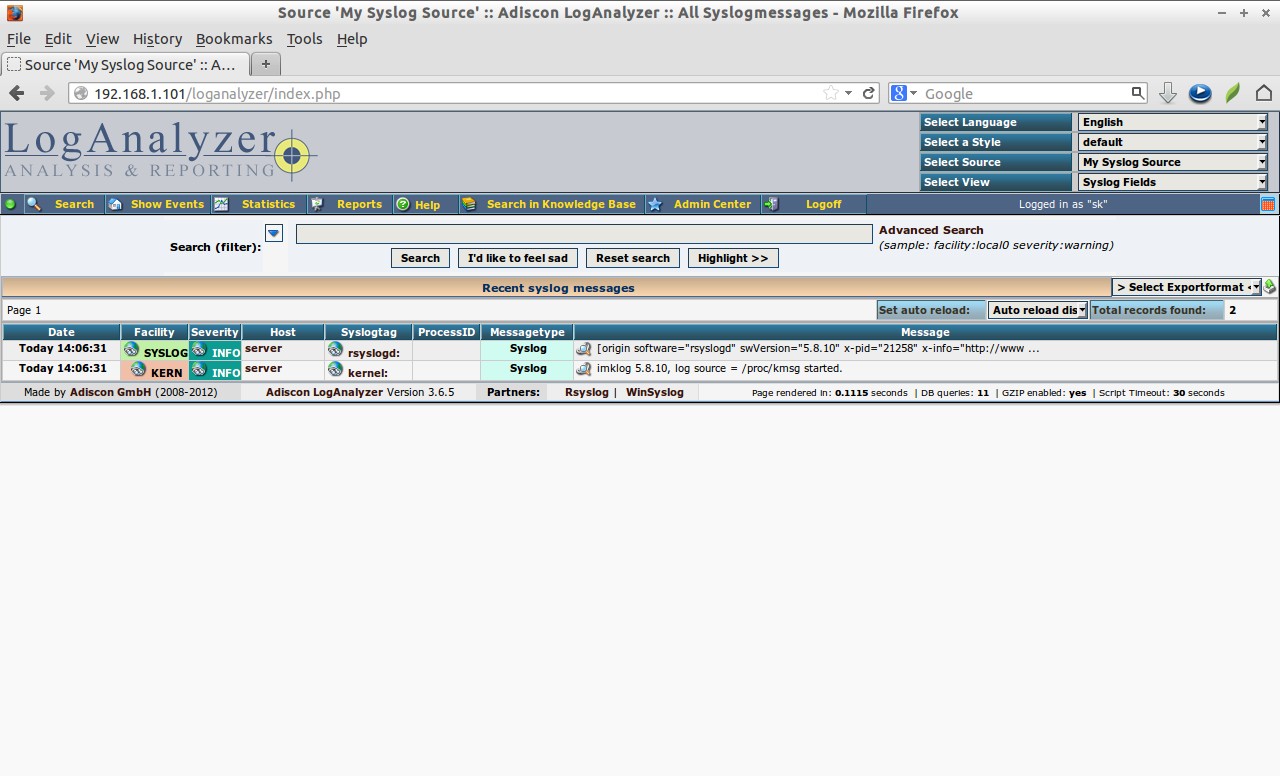Open the Advanced Search link
1280x776 pixels.
[931, 230]
